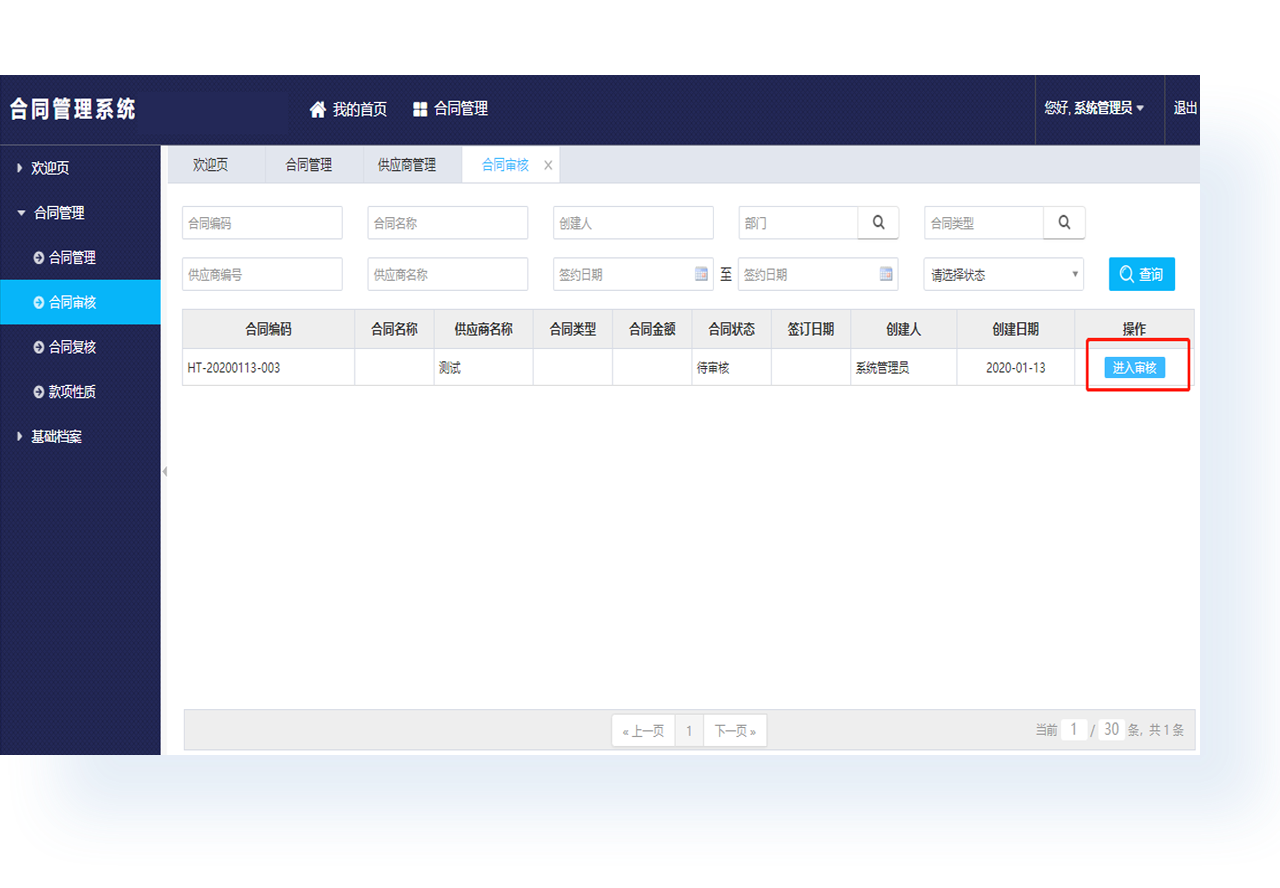Click the 查询 search button
This screenshot has width=1280, height=888.
tap(1141, 274)
